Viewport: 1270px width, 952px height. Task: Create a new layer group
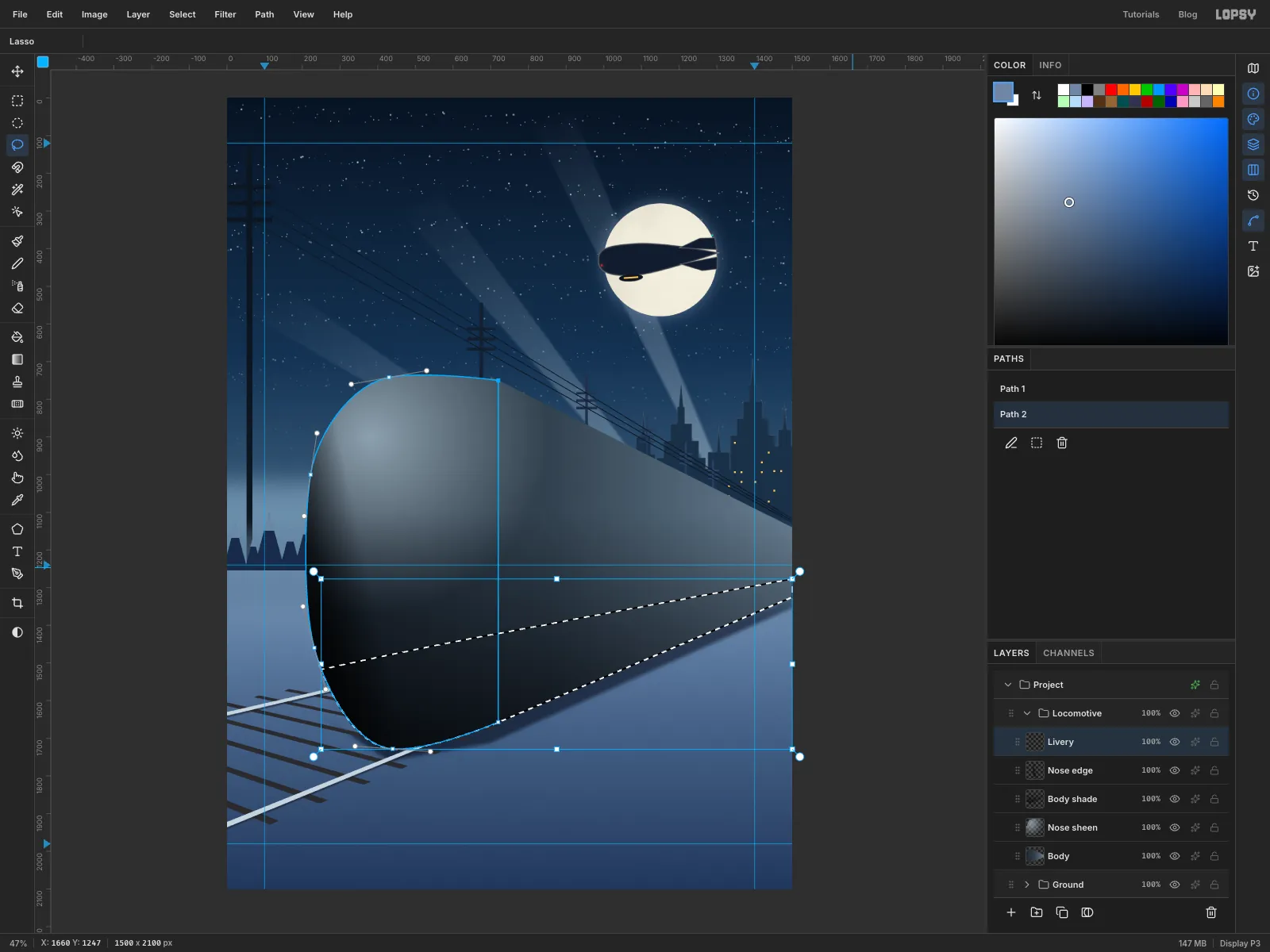click(x=1037, y=912)
